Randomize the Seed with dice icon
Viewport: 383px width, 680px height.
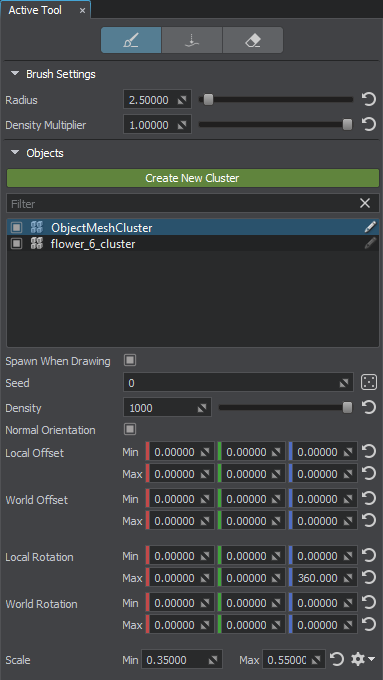pyautogui.click(x=369, y=382)
